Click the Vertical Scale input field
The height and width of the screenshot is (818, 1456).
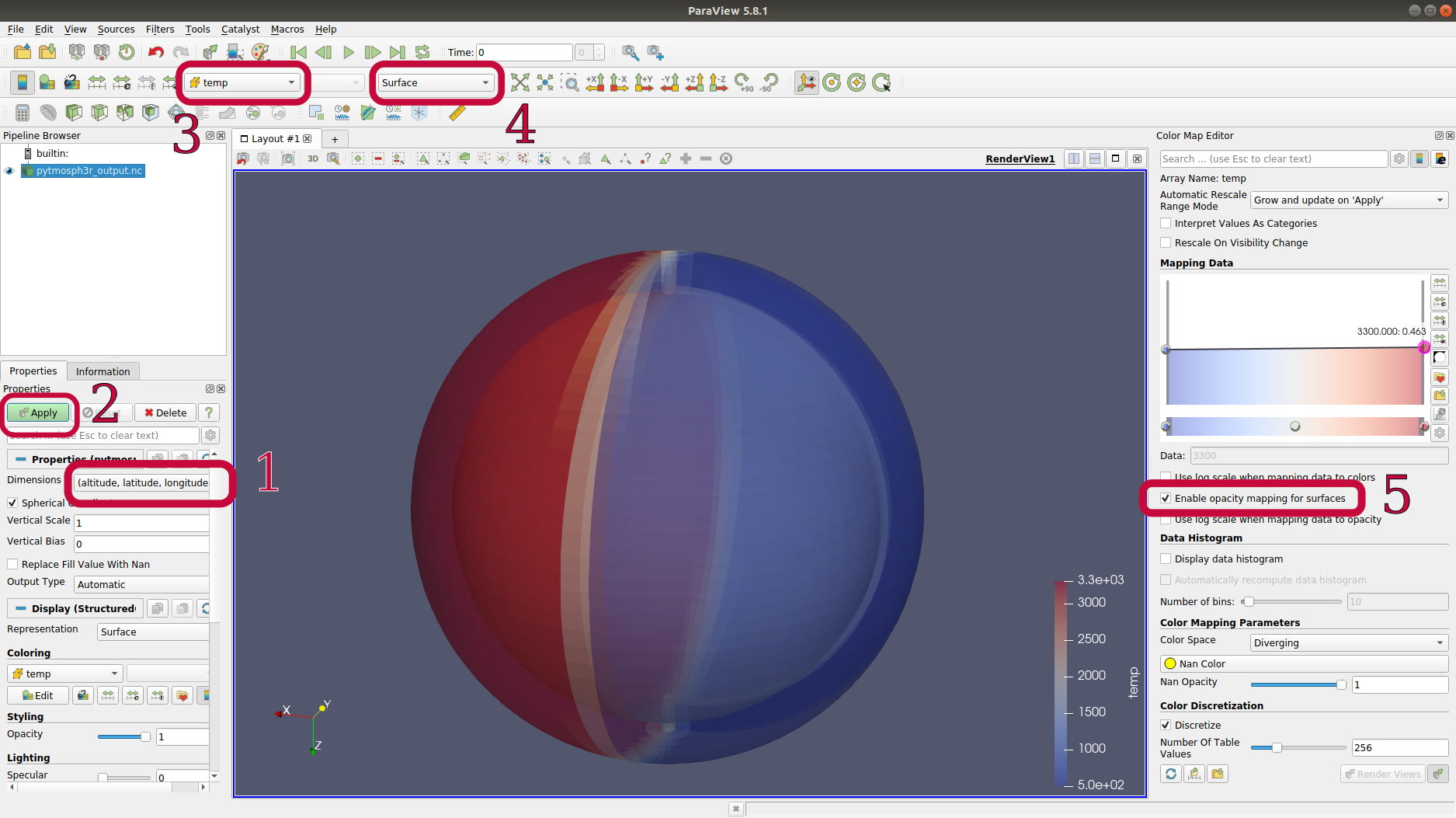click(141, 523)
